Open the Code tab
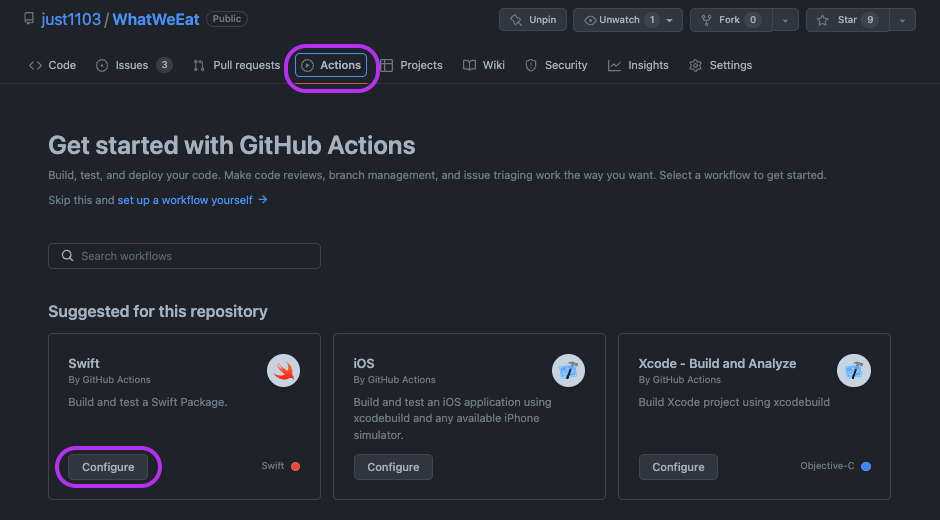This screenshot has height=520, width=940. tap(53, 65)
